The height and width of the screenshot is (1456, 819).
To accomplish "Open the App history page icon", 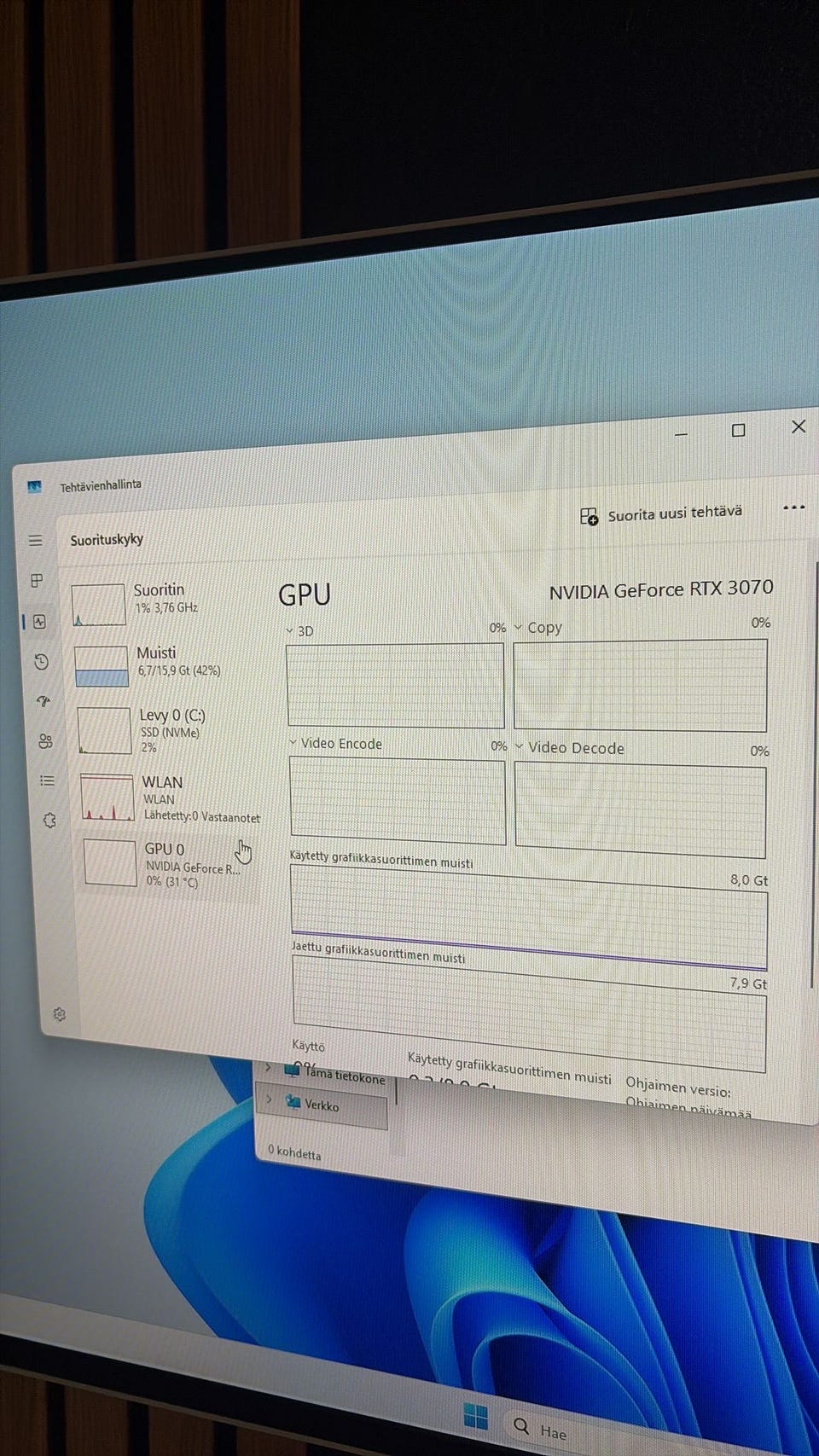I will coord(41,662).
